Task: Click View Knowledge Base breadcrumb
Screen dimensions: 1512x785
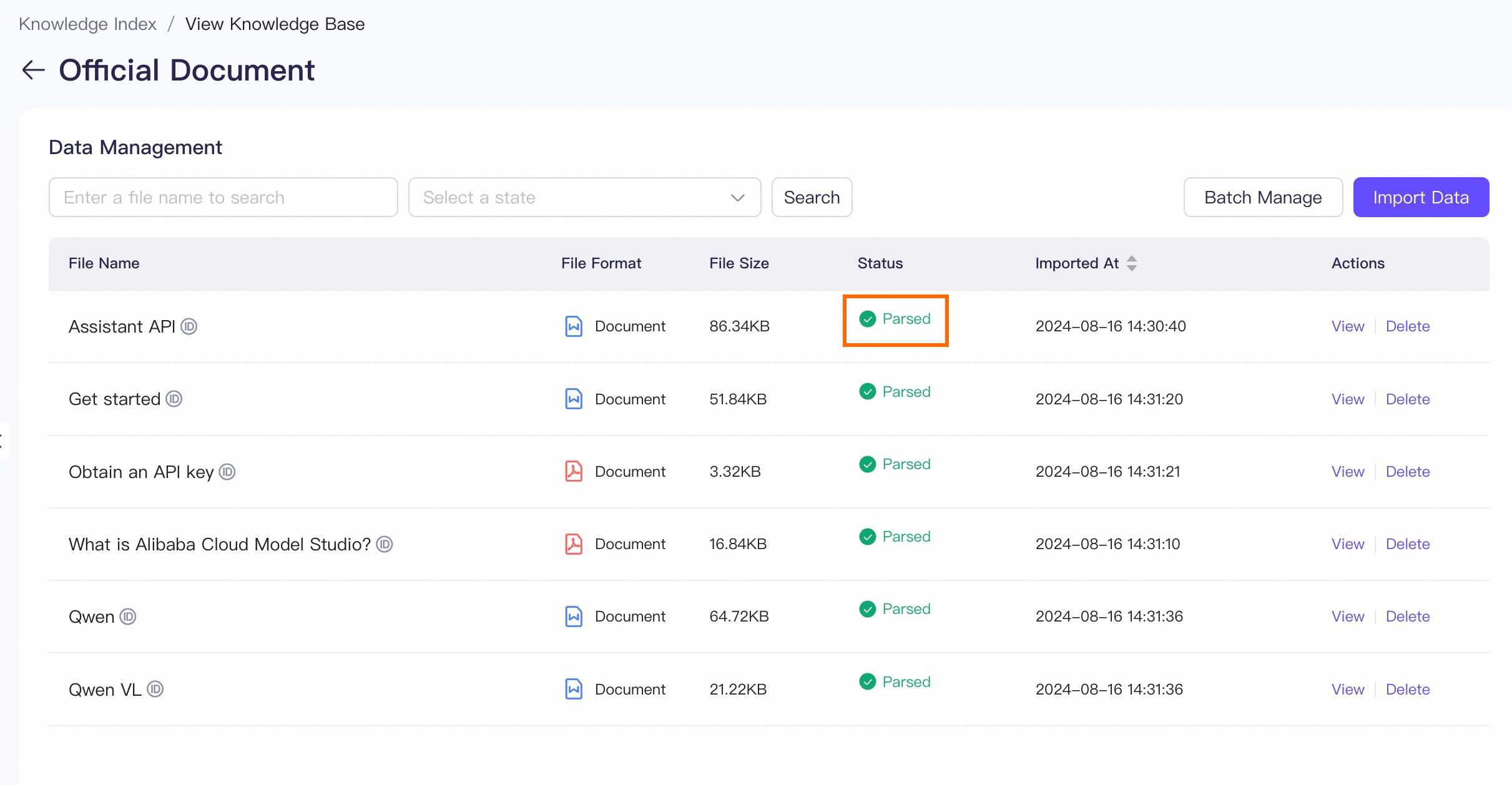Action: pos(275,24)
